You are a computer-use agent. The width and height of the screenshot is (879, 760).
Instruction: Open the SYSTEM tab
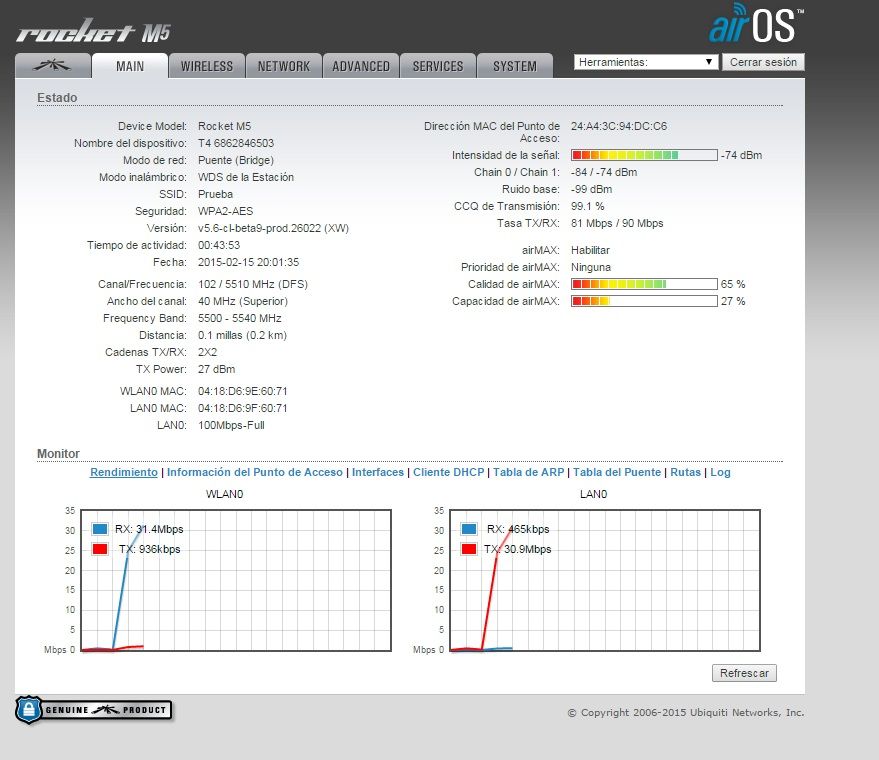514,66
